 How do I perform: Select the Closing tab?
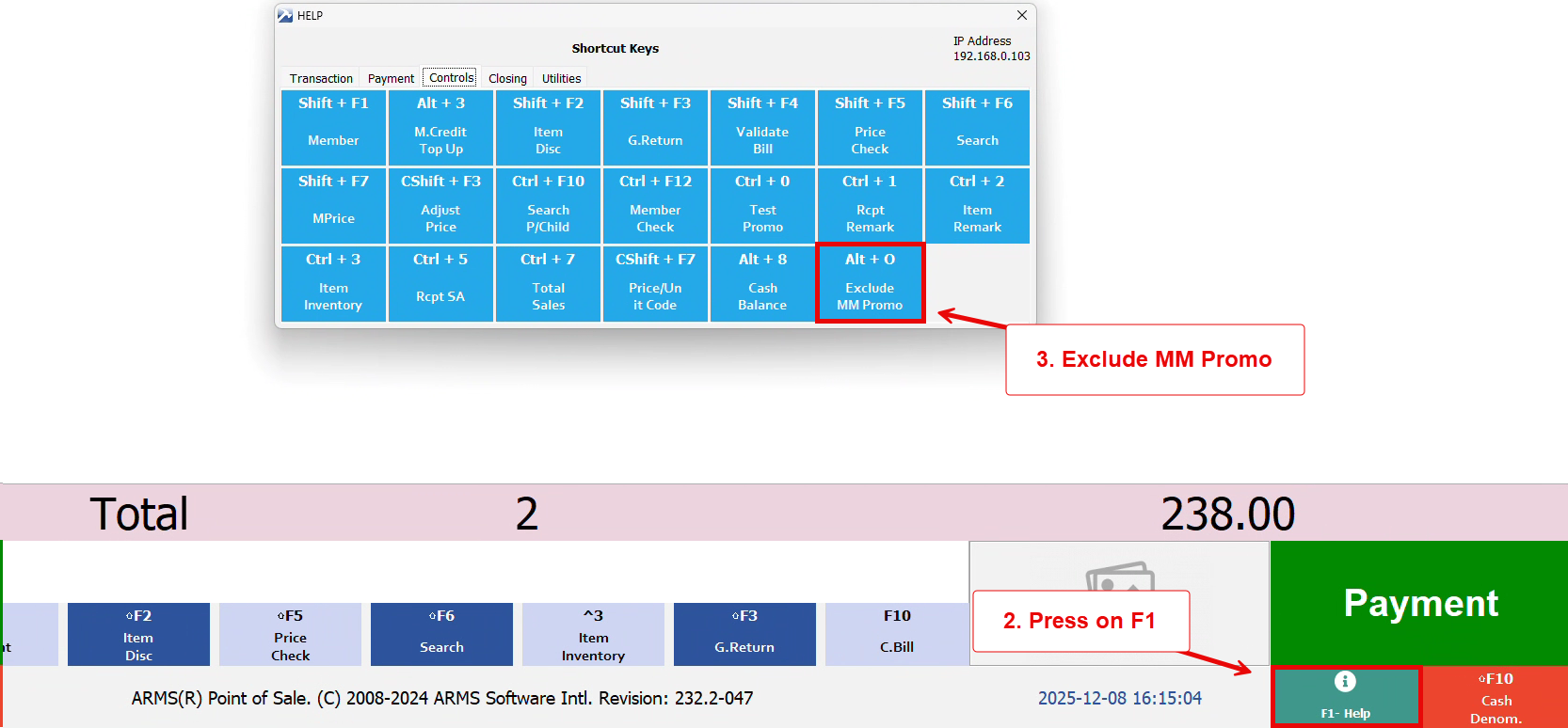coord(507,79)
